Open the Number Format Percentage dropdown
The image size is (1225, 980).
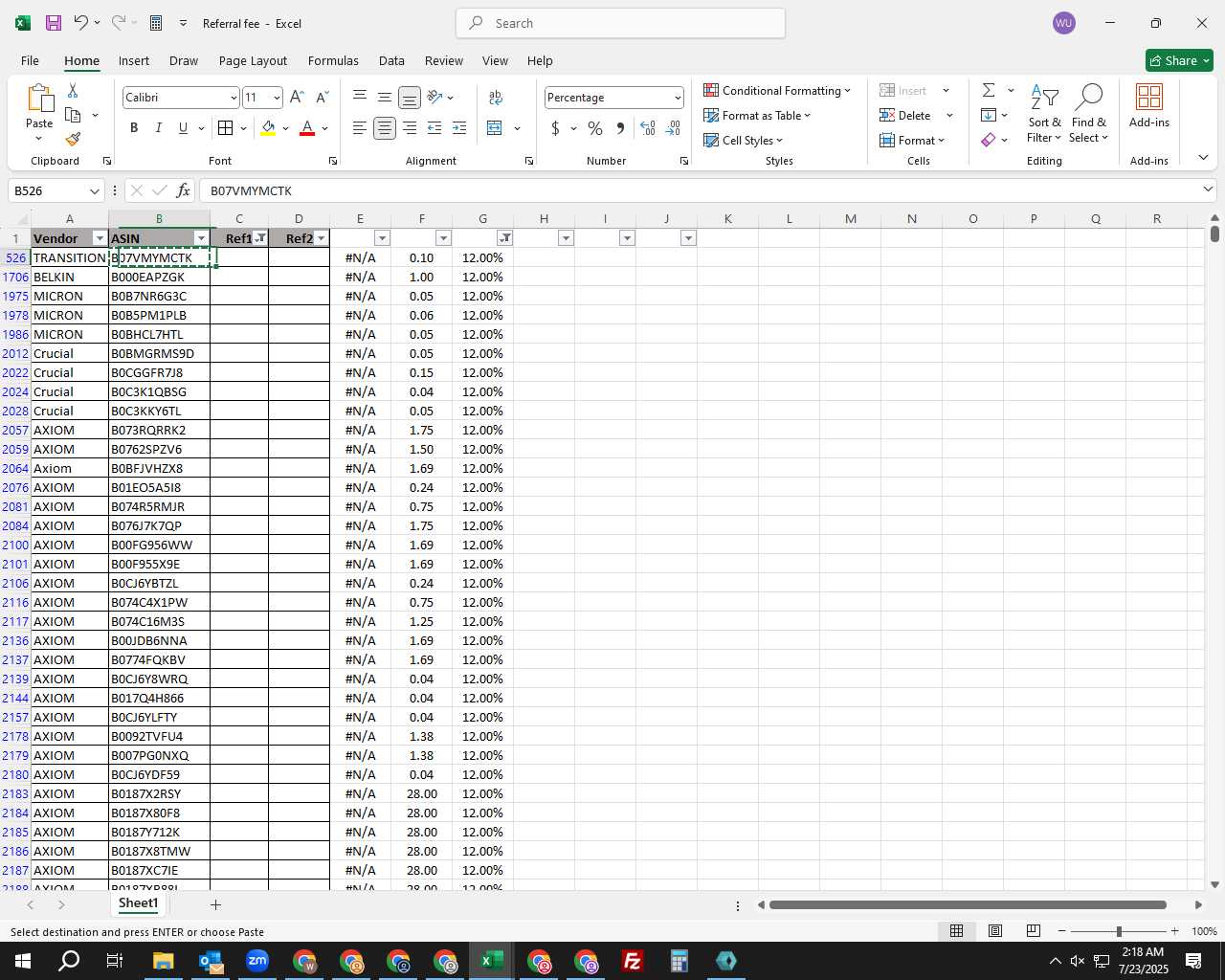click(678, 98)
